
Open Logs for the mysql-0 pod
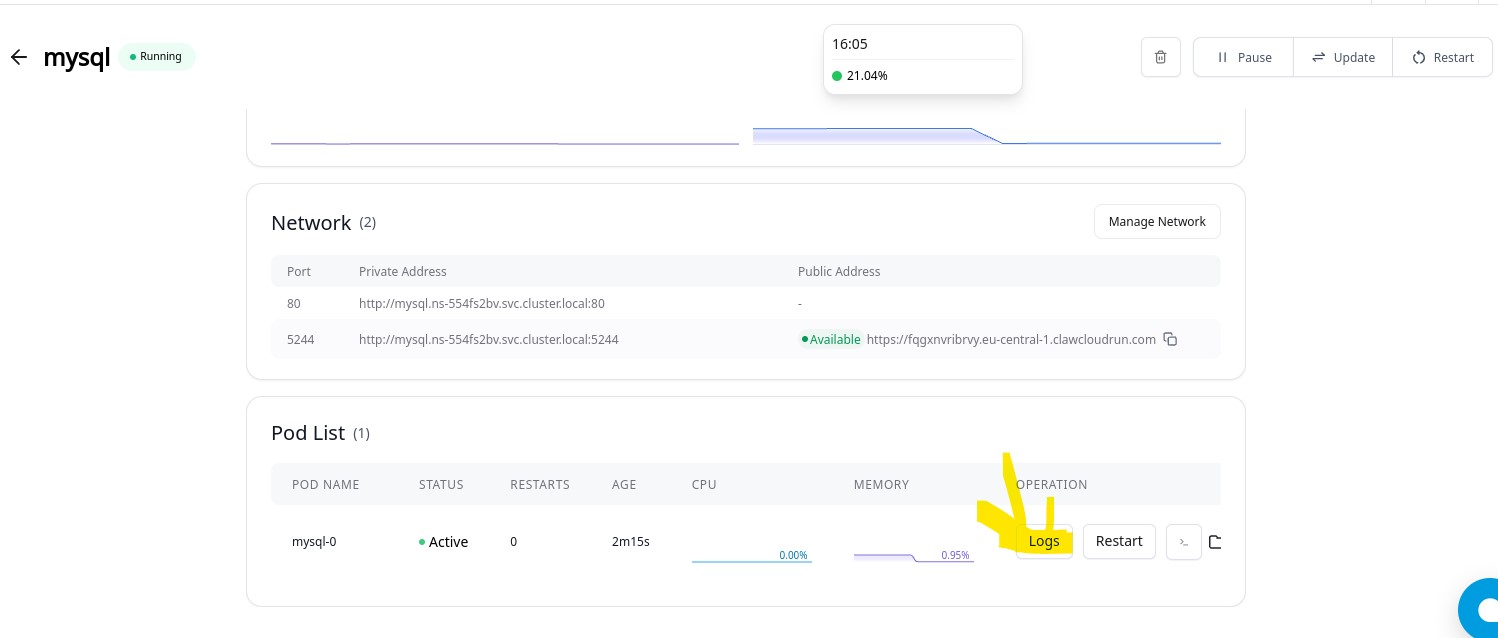click(1044, 541)
